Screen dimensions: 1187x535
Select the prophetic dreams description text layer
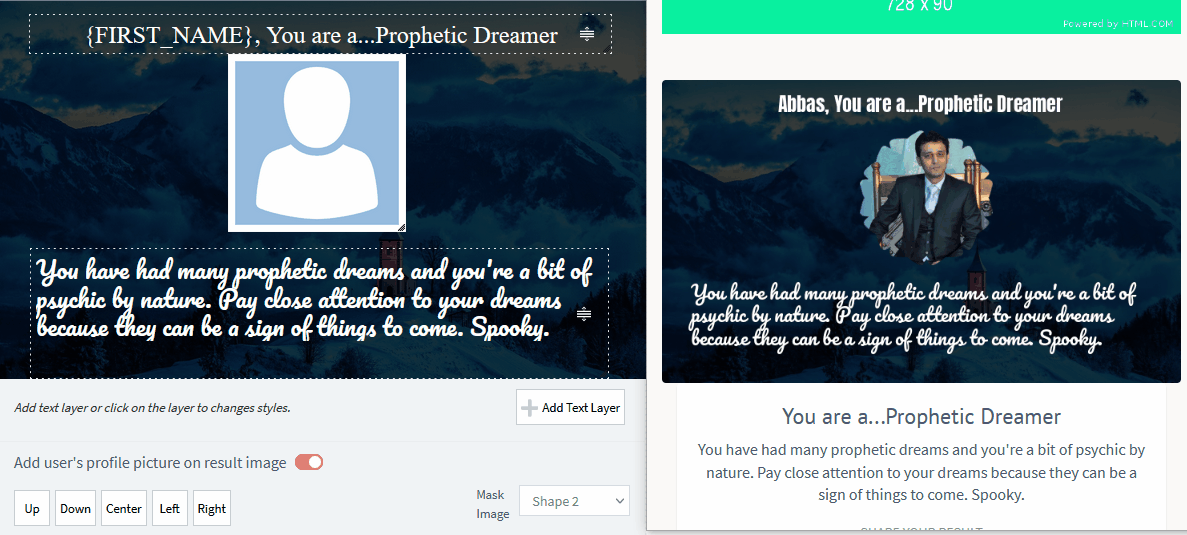coord(319,313)
